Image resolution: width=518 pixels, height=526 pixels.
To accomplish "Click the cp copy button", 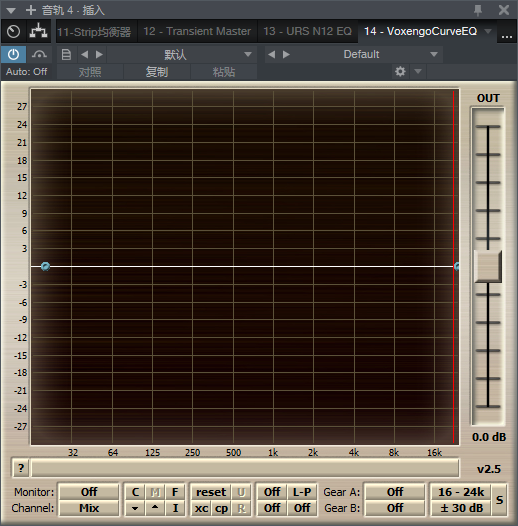I will [221, 508].
